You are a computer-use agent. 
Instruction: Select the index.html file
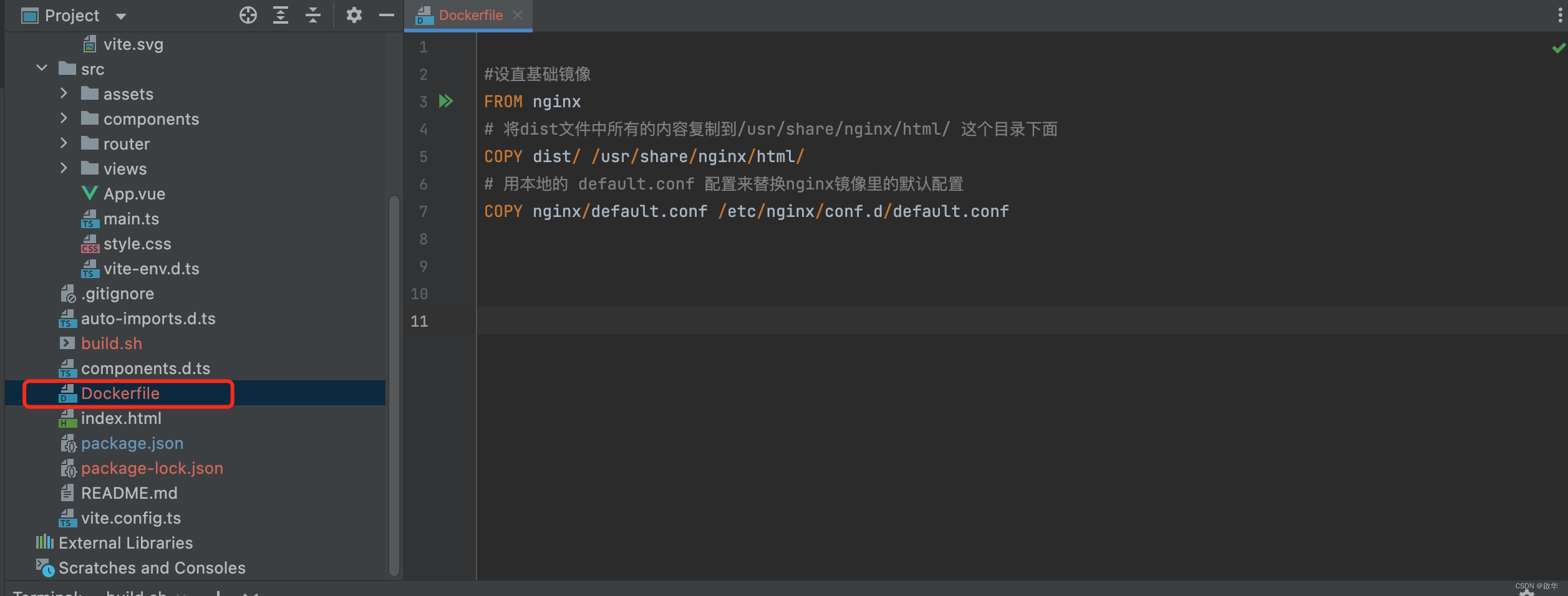point(121,418)
